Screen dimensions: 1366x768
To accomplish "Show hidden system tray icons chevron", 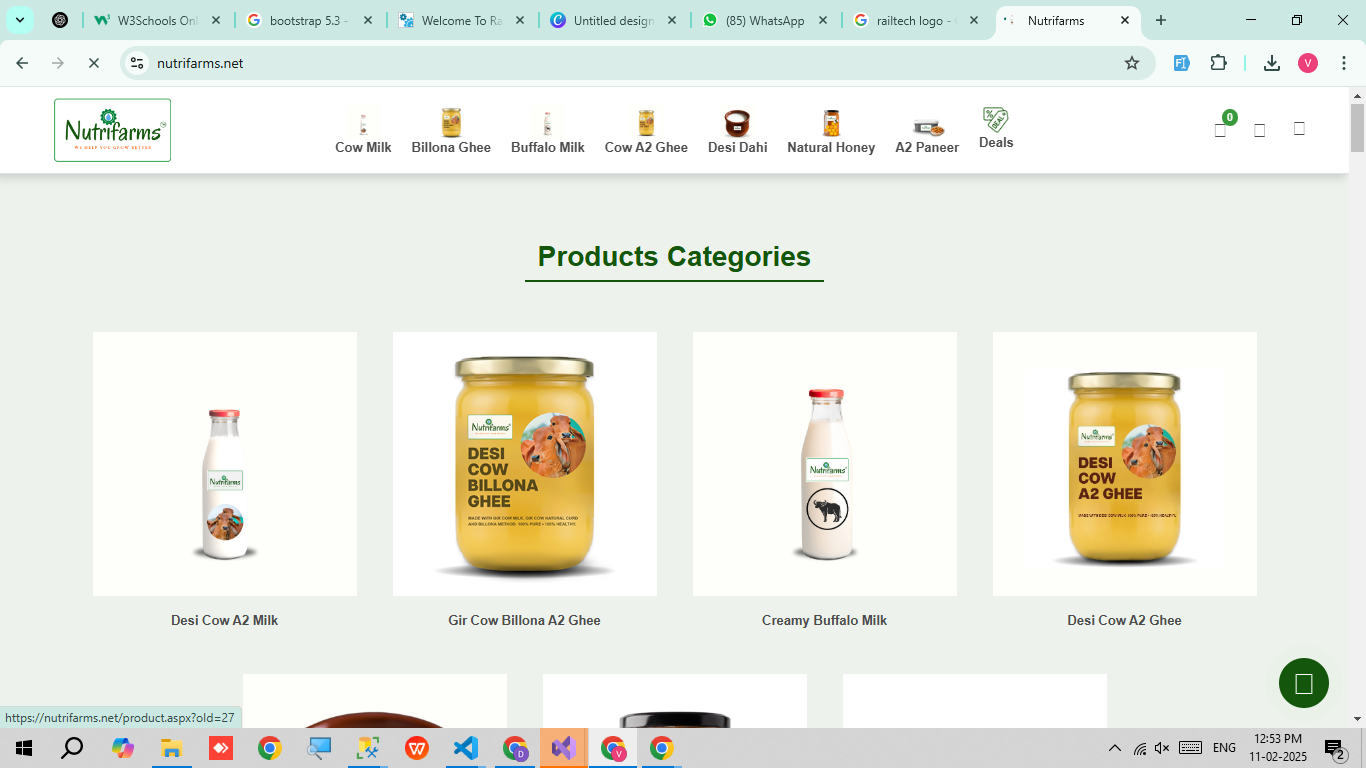I will click(x=1114, y=748).
